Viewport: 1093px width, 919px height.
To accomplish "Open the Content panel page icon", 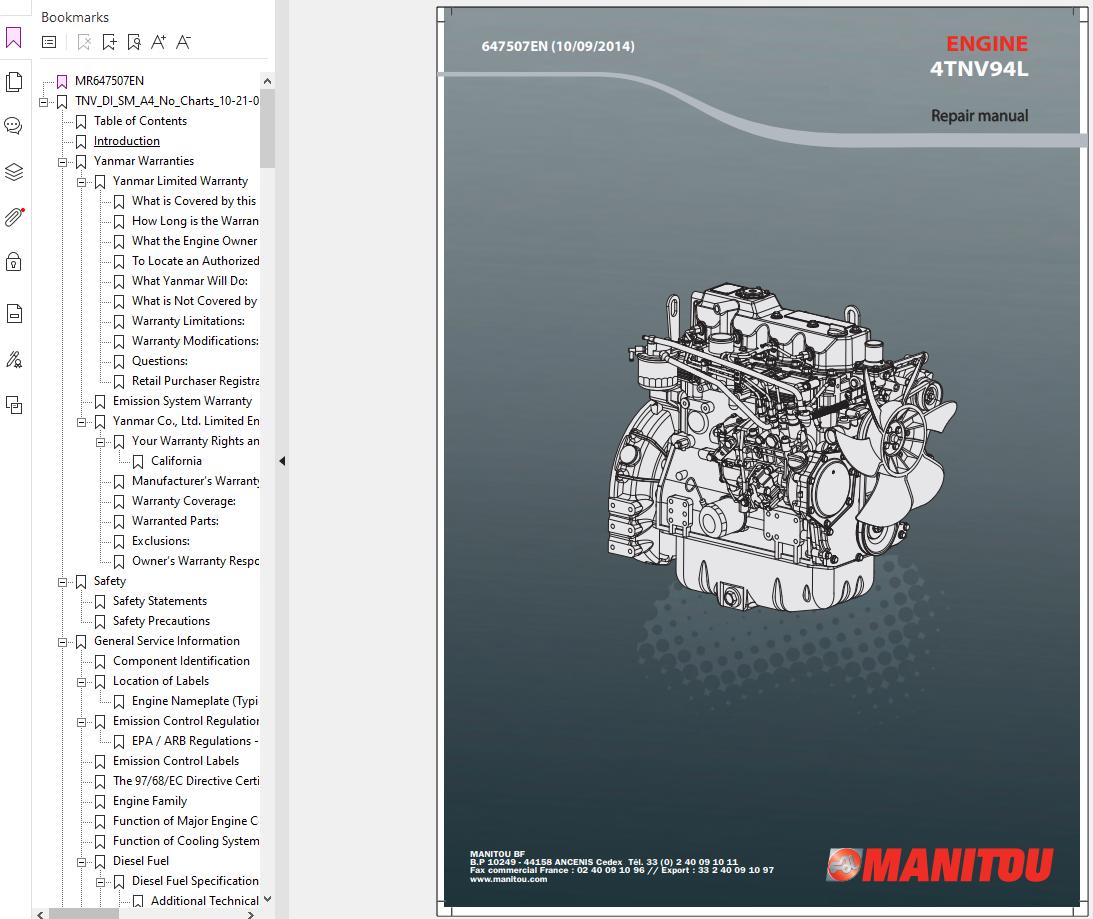I will coord(14,314).
